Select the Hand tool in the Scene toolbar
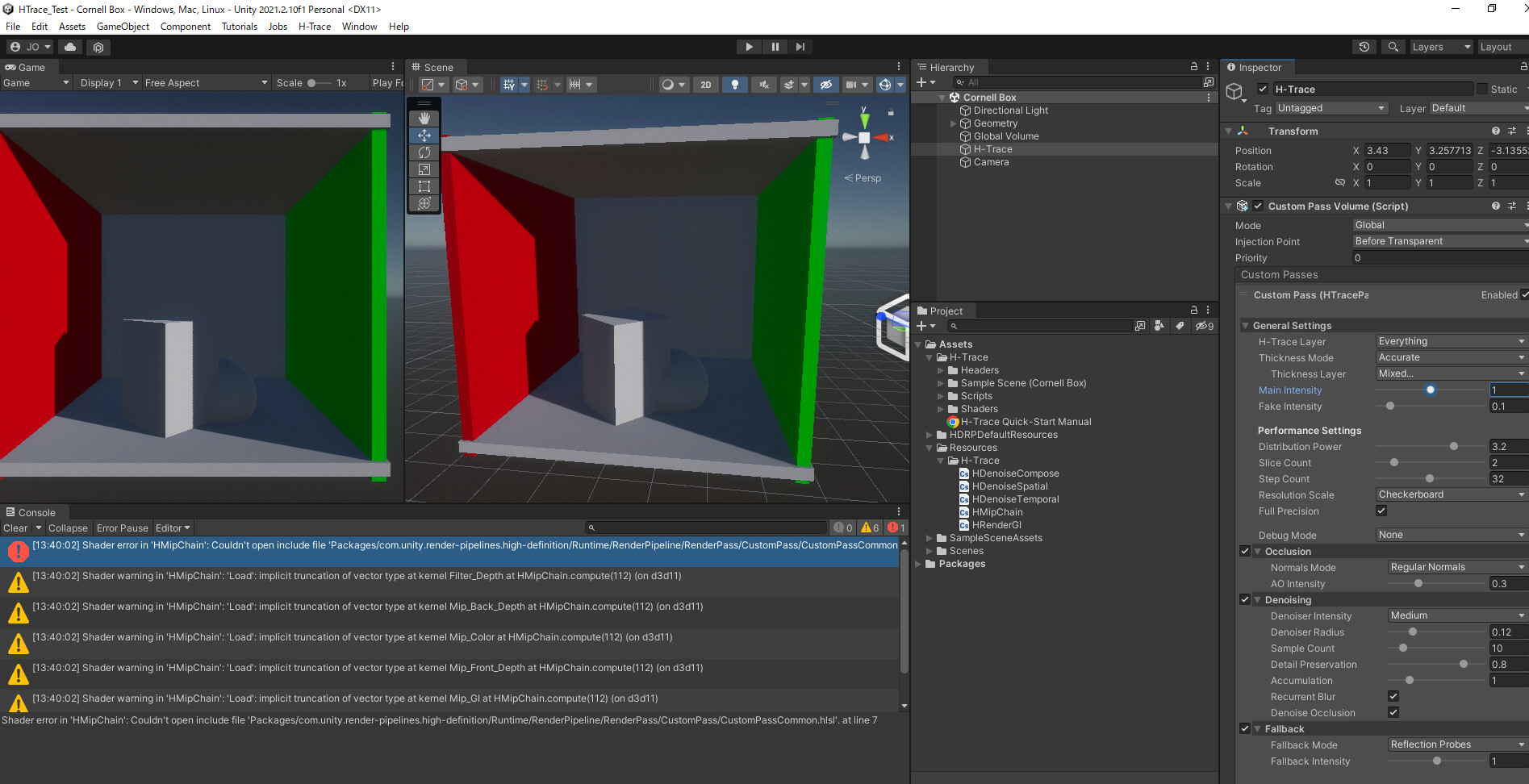The height and width of the screenshot is (784, 1529). click(424, 118)
